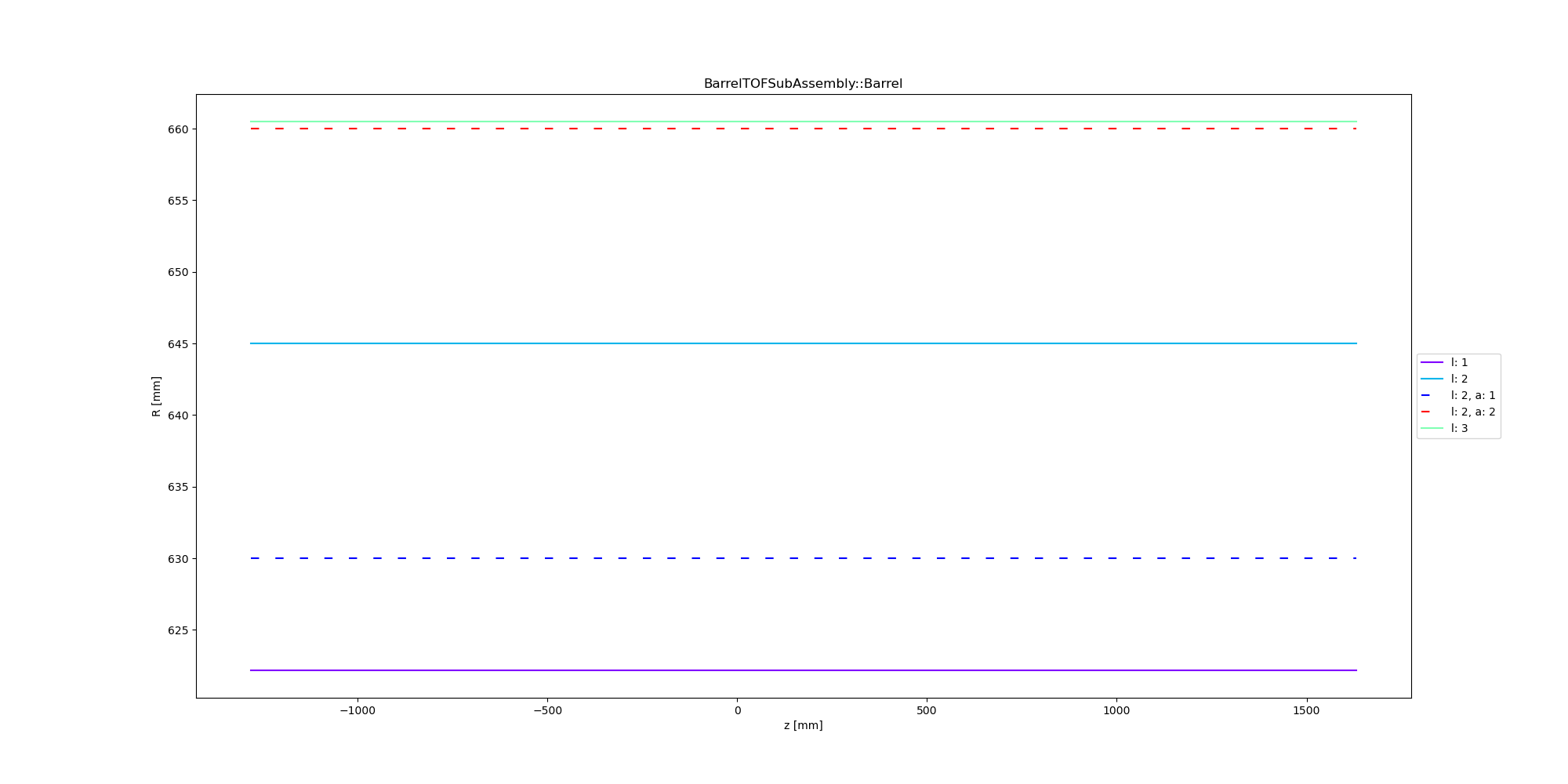This screenshot has width=1568, height=784.
Task: Click the 660 tick on the y-axis
Action: 177,129
